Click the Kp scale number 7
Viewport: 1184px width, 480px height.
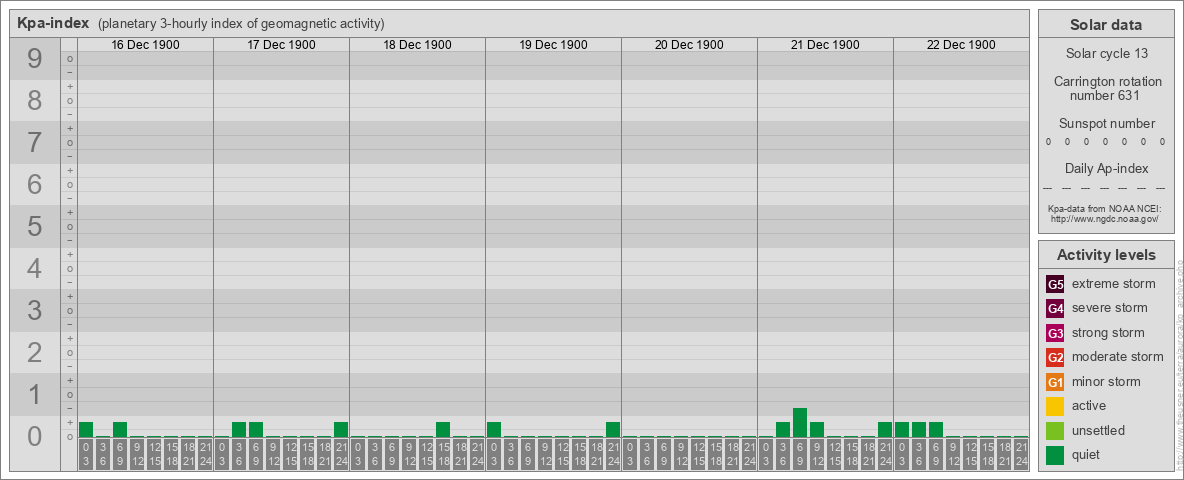[x=34, y=143]
